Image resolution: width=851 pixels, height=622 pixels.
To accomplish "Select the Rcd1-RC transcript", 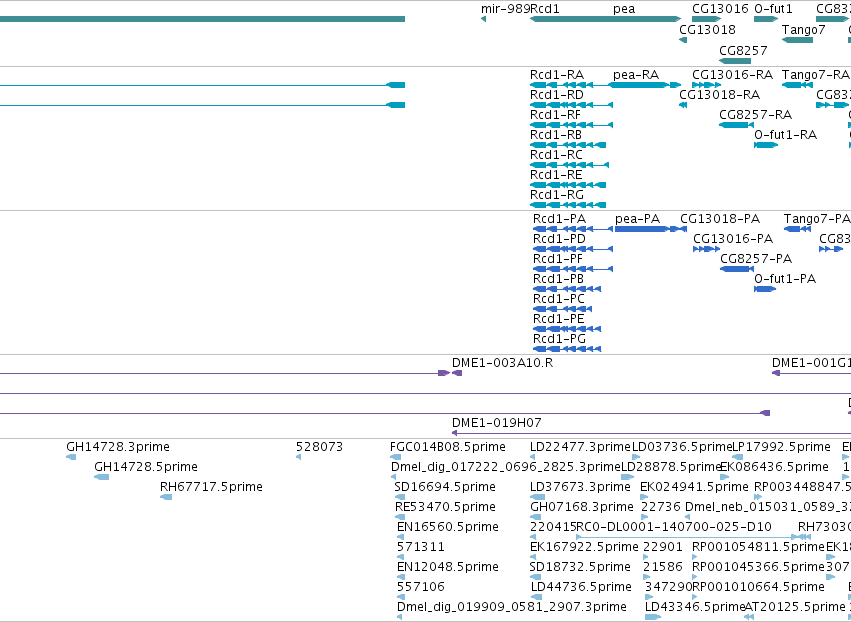I will 569,165.
